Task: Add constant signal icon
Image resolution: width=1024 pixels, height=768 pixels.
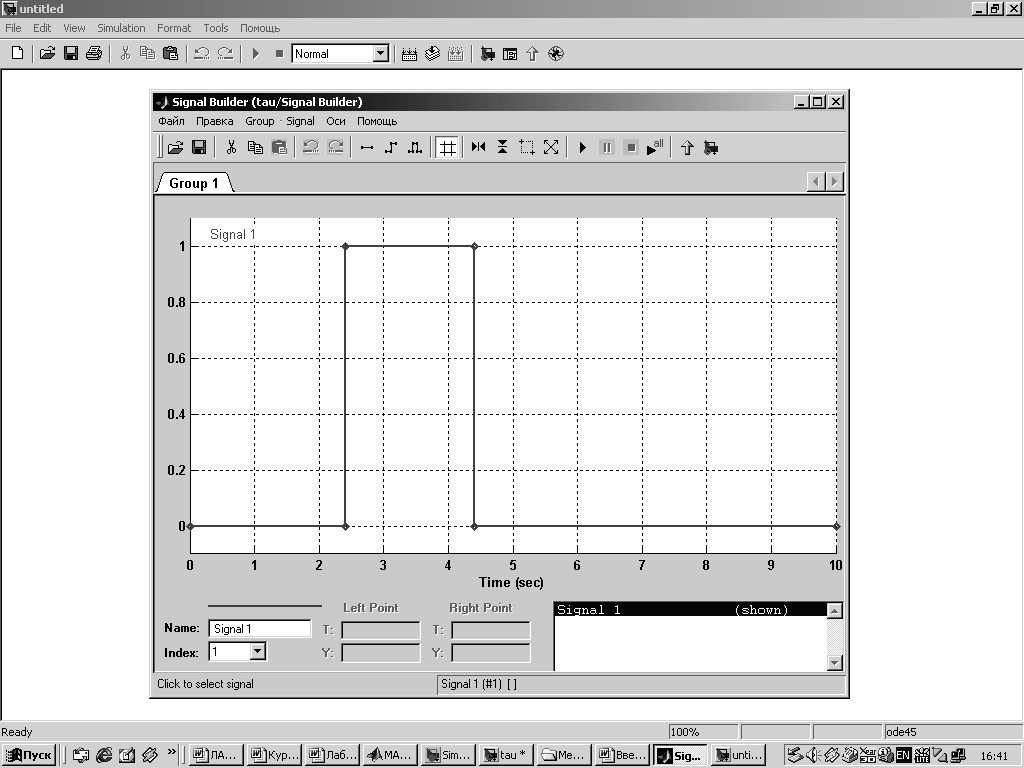Action: click(367, 148)
